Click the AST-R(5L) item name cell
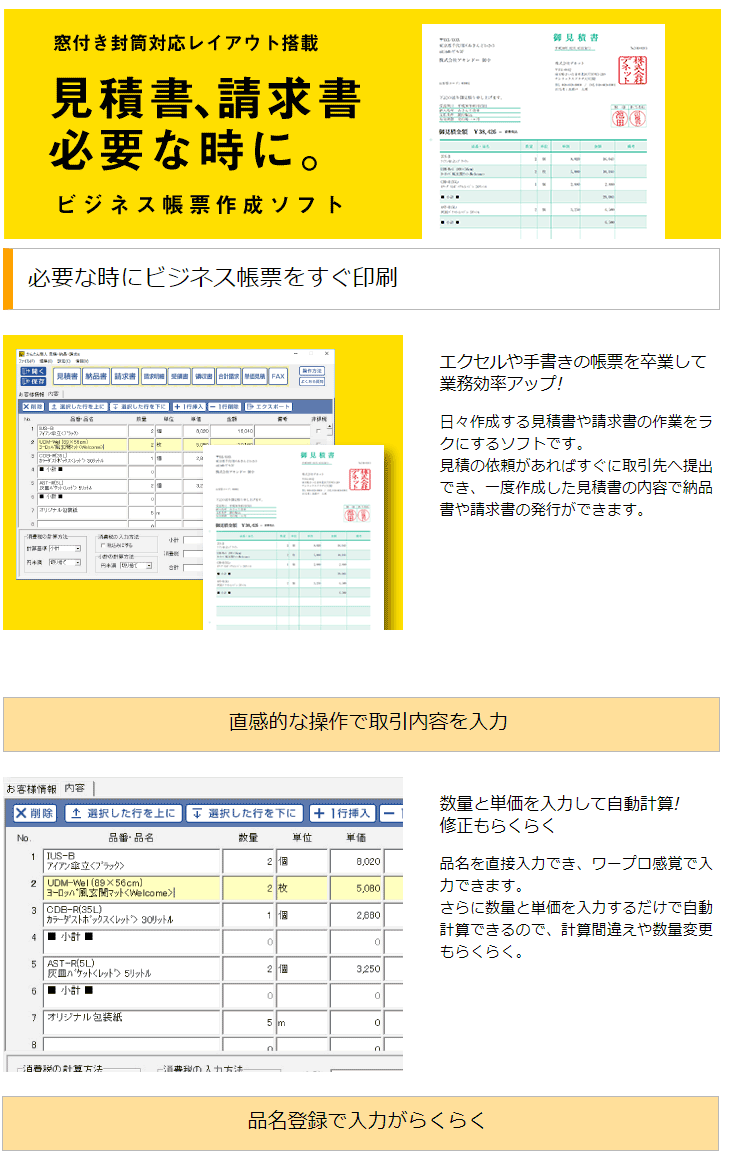This screenshot has height=1160, width=730. [132, 968]
